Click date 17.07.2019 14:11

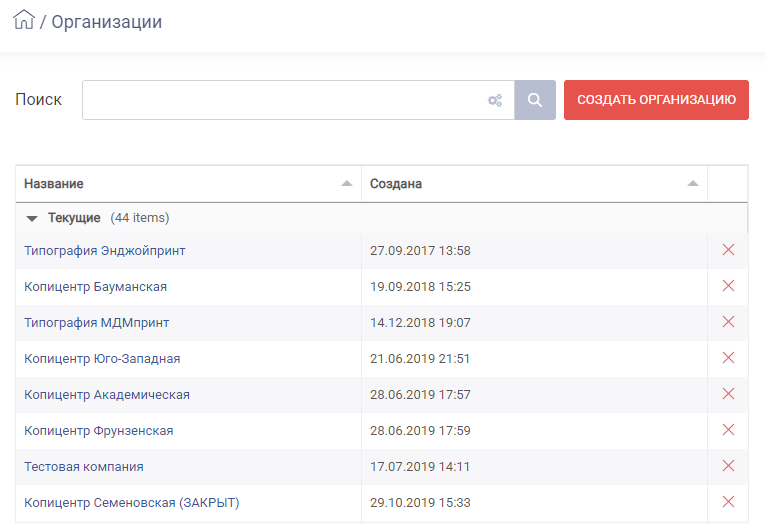tap(420, 467)
